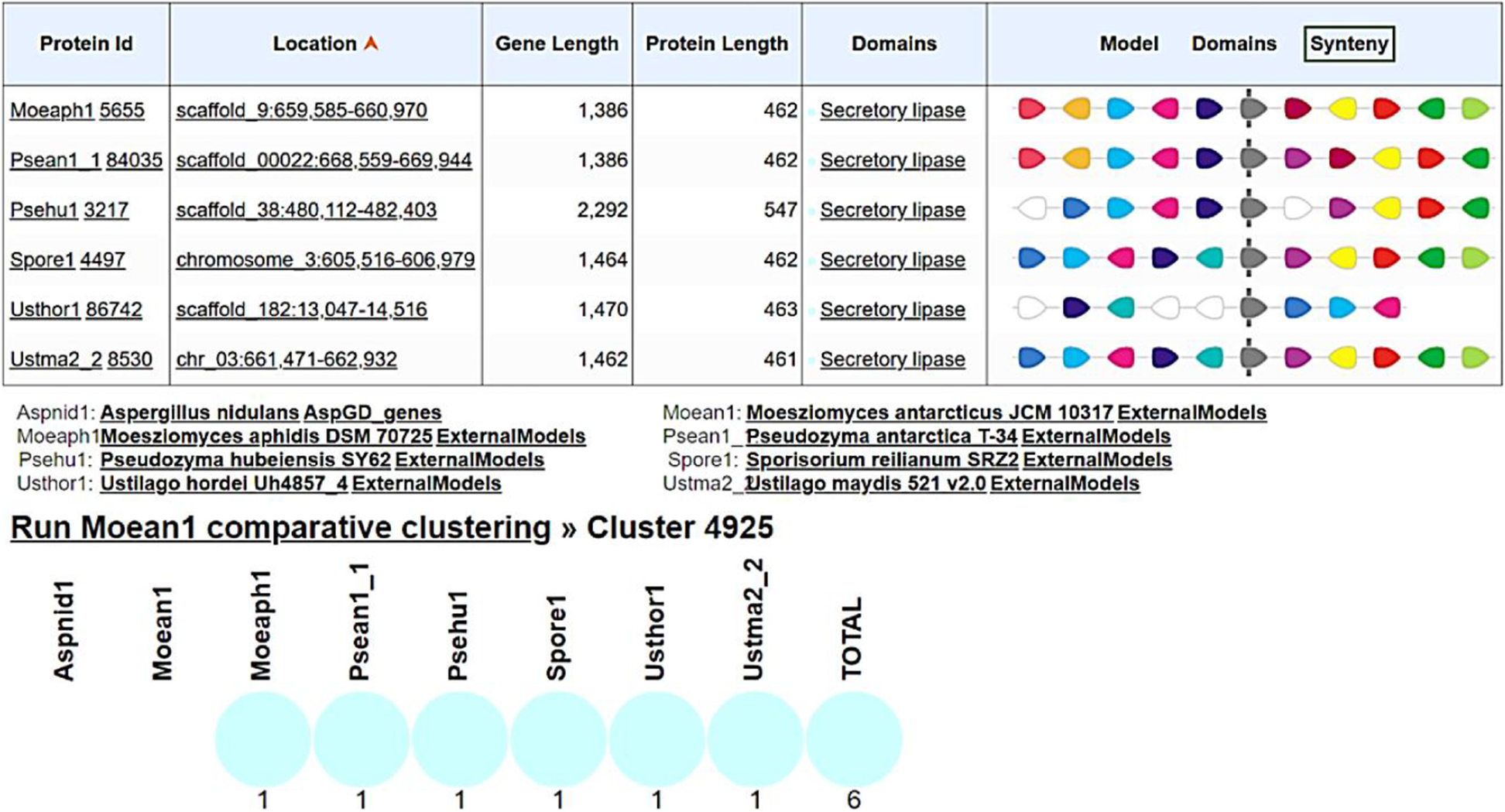1505x812 pixels.
Task: Click dark navy gene in Usthor1 86742 synteny row
Action: 1076,308
